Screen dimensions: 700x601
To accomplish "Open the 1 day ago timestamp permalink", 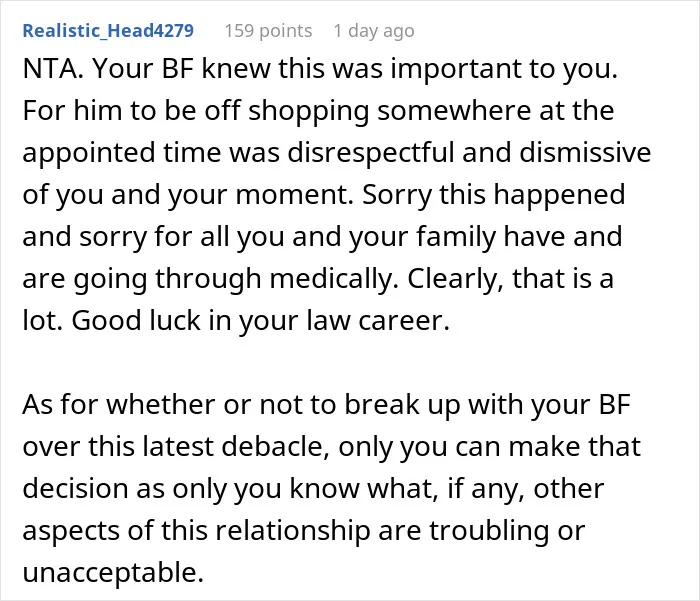I will point(374,31).
